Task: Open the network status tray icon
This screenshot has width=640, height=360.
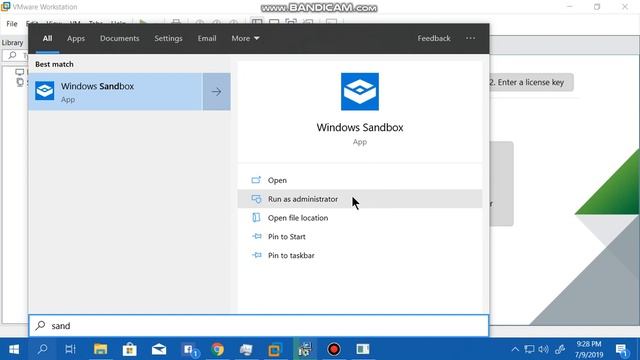Action: coord(529,349)
